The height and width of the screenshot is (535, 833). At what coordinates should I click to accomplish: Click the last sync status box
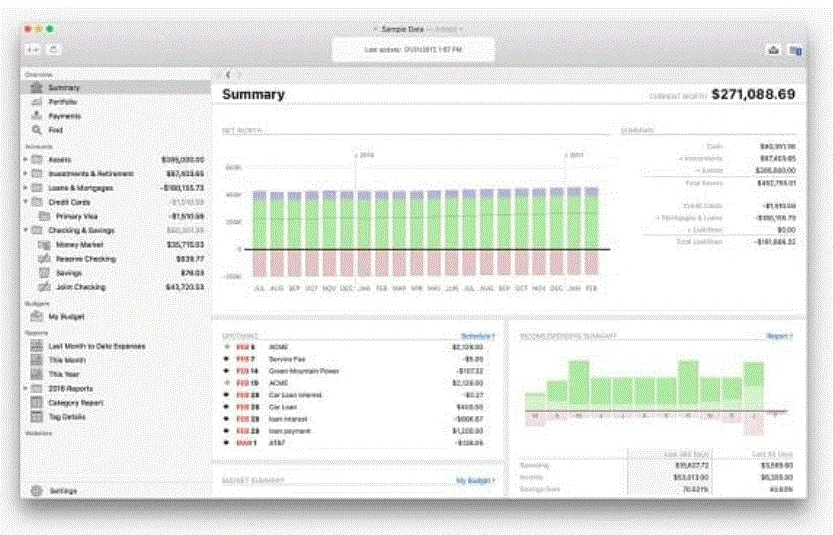(x=413, y=49)
